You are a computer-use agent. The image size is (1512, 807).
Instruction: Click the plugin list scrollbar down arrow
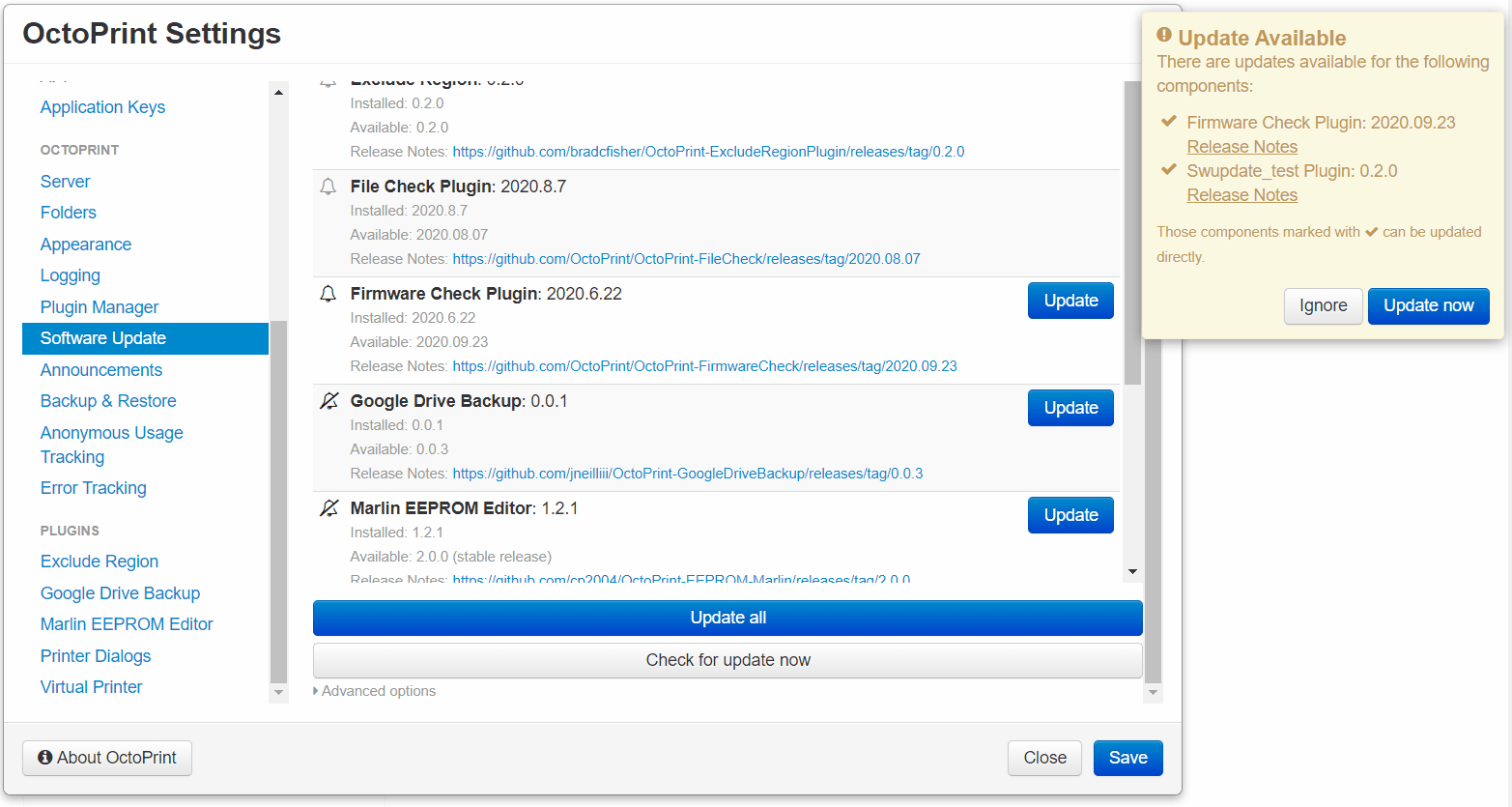pyautogui.click(x=1133, y=572)
